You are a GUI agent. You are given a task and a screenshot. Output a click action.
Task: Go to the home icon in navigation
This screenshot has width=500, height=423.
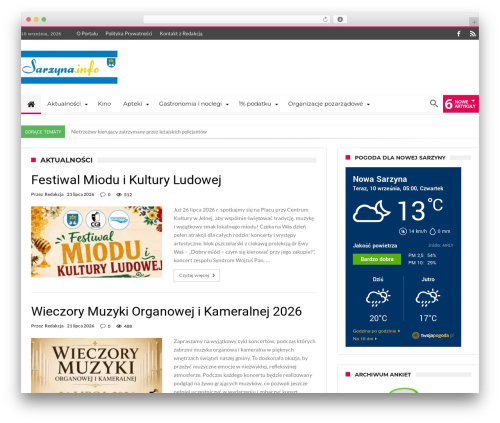coord(31,104)
